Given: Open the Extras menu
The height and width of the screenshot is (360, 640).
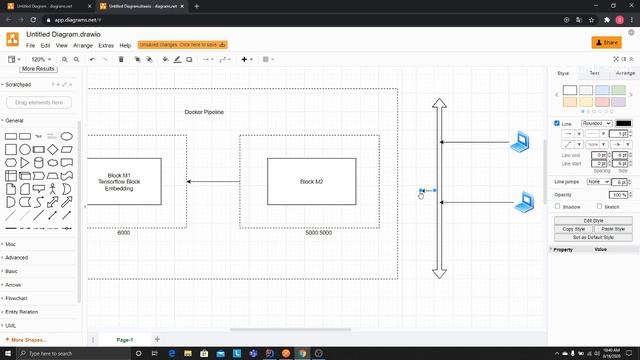Looking at the screenshot, I should [106, 46].
